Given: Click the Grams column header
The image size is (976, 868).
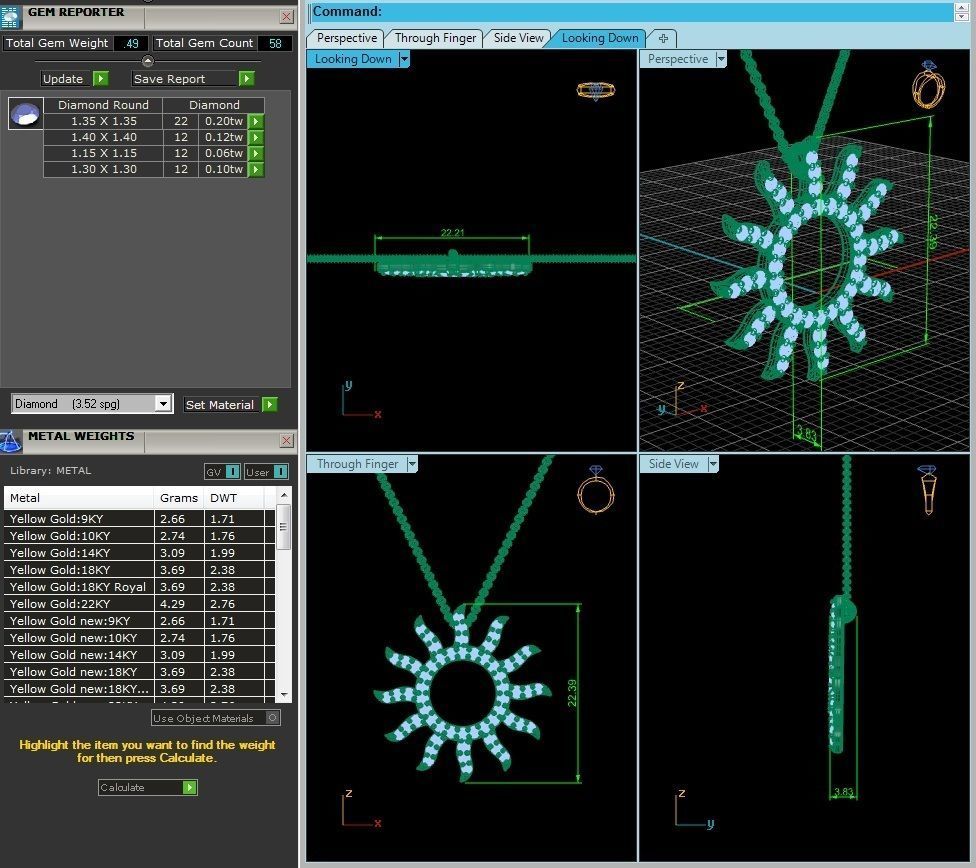Looking at the screenshot, I should [x=179, y=498].
